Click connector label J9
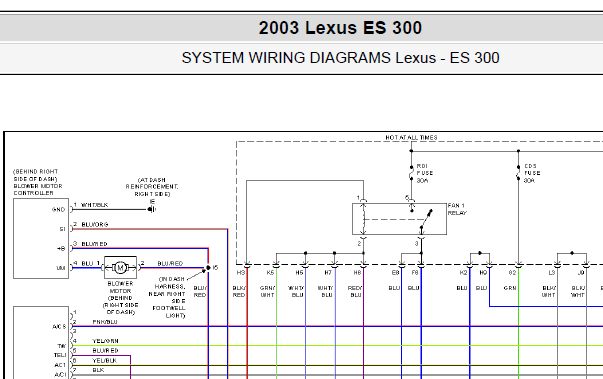 581,273
